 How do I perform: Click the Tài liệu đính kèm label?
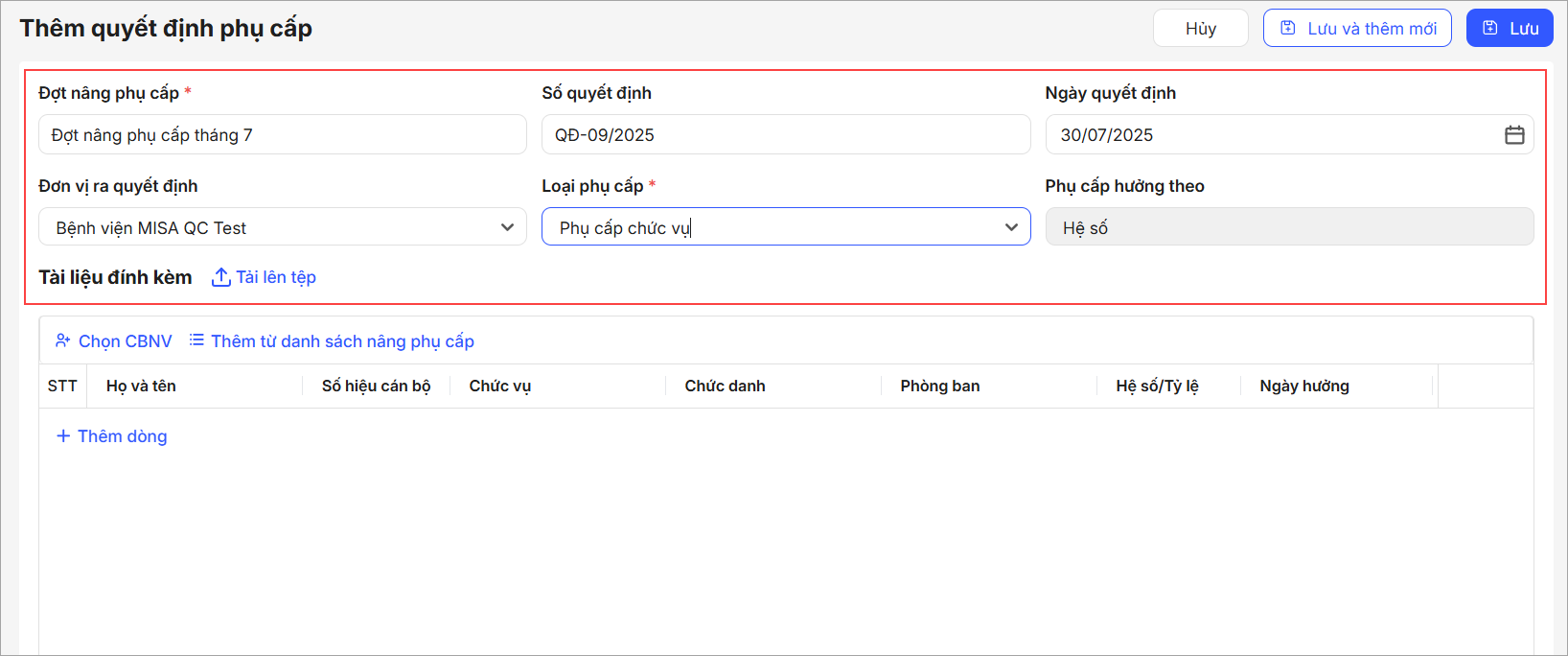click(115, 277)
